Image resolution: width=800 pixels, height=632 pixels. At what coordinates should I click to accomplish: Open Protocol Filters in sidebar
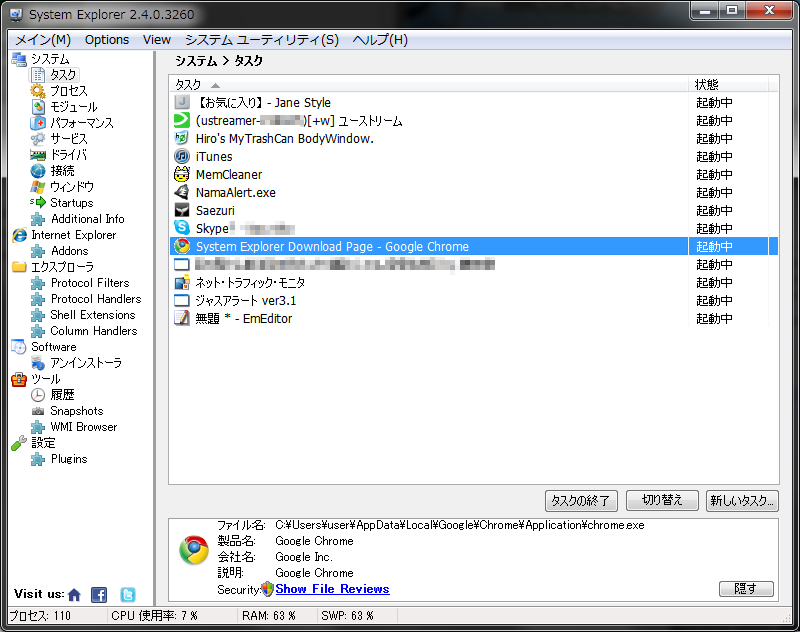(90, 283)
